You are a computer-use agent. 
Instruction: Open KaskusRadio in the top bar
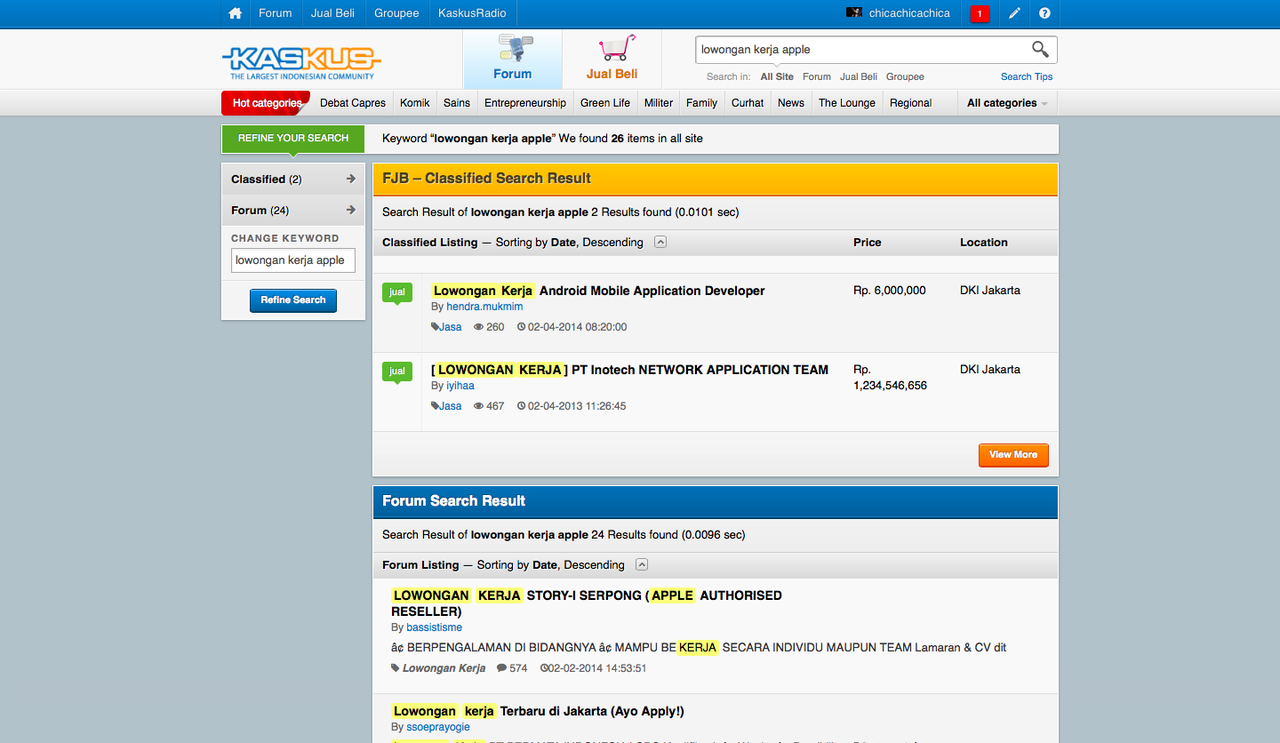pos(472,13)
